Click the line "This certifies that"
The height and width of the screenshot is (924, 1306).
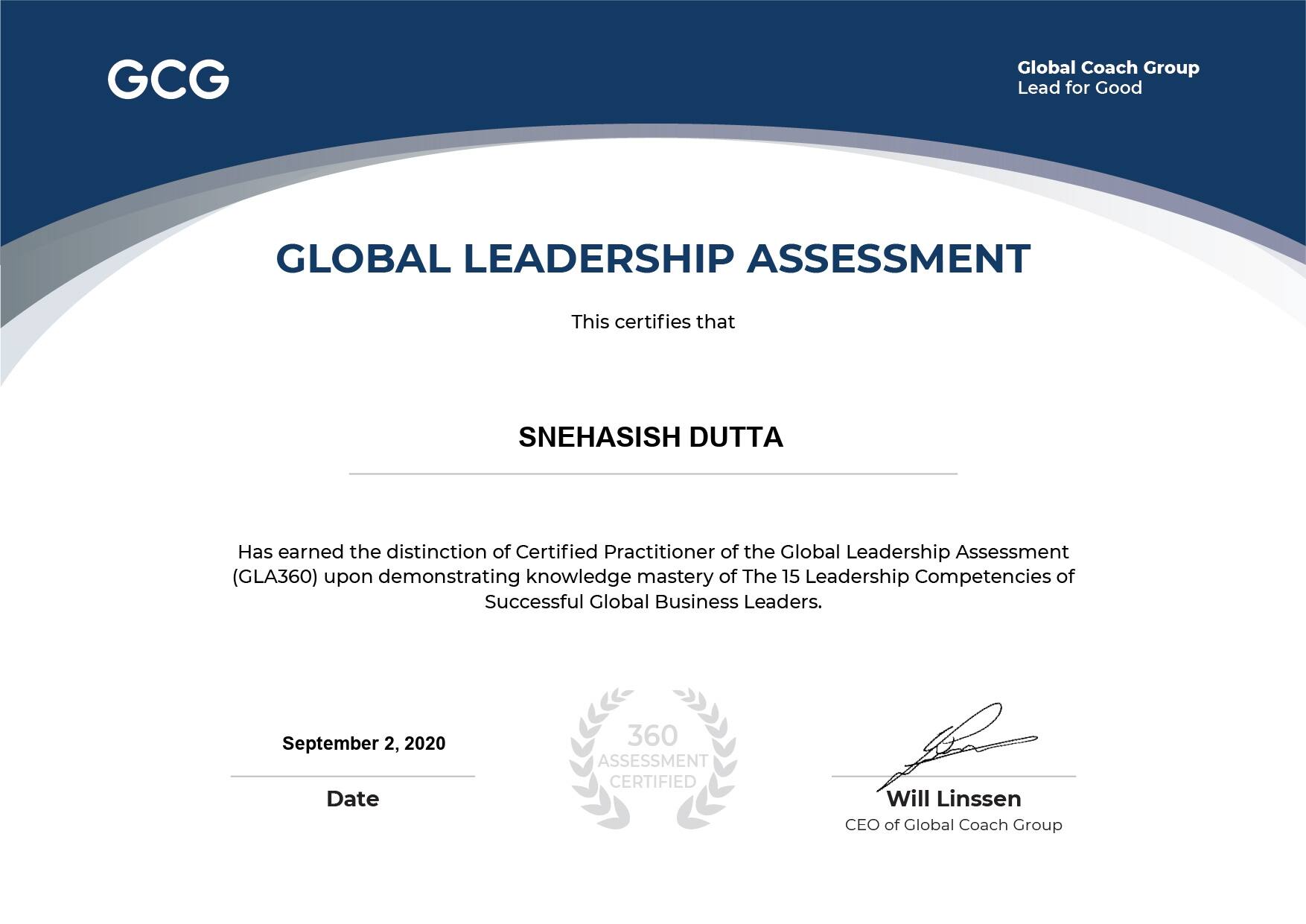[653, 322]
